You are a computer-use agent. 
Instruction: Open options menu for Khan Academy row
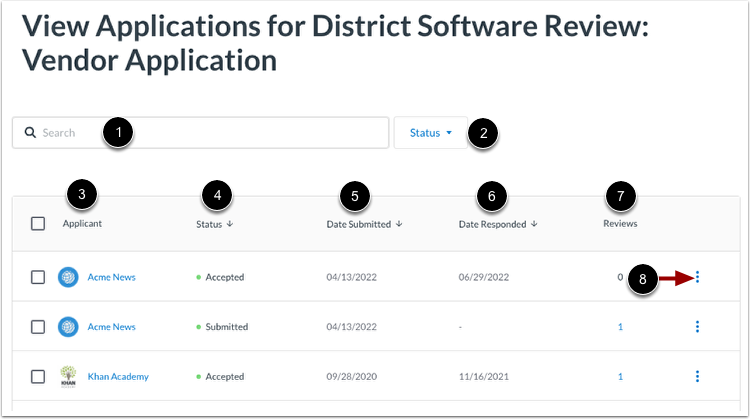click(697, 376)
